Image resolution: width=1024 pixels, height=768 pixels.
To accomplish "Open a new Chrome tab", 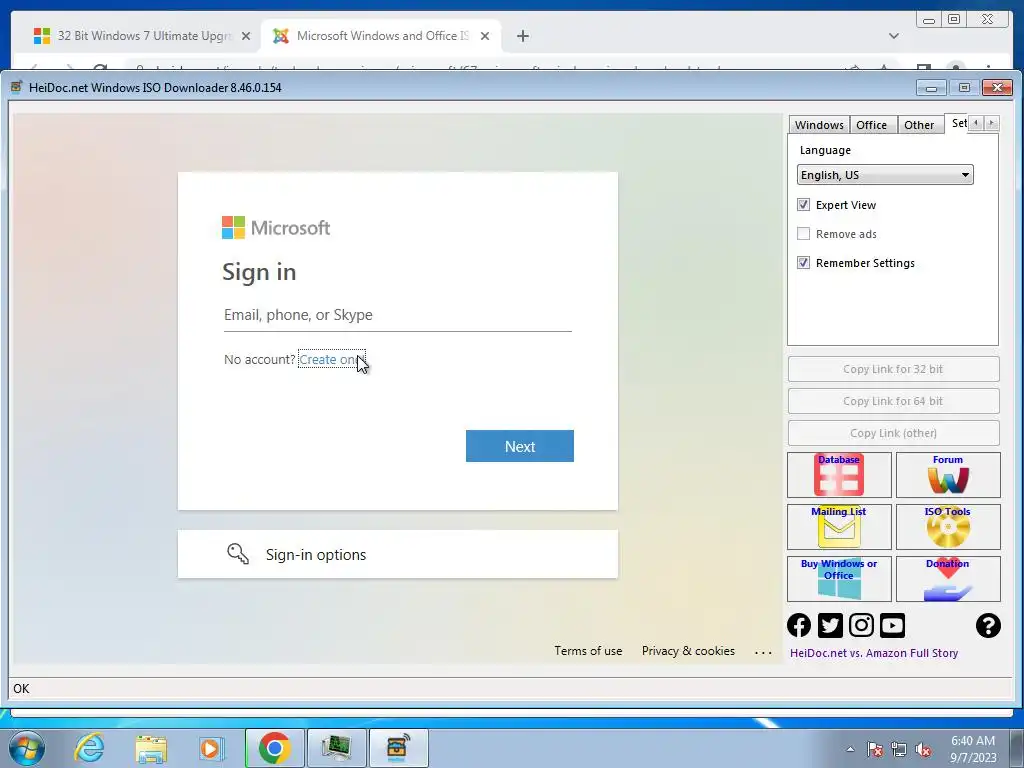I will point(522,36).
